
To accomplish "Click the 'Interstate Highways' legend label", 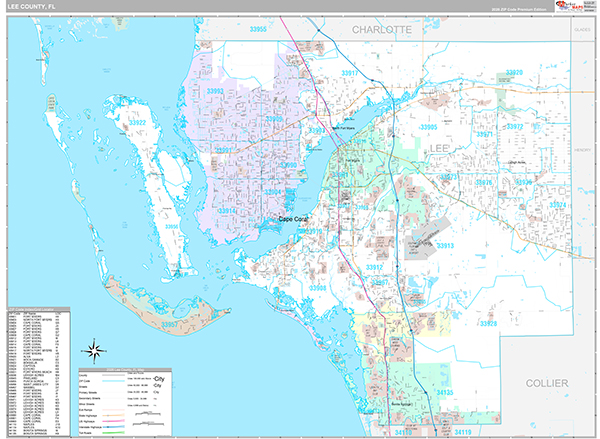I will tap(90, 427).
